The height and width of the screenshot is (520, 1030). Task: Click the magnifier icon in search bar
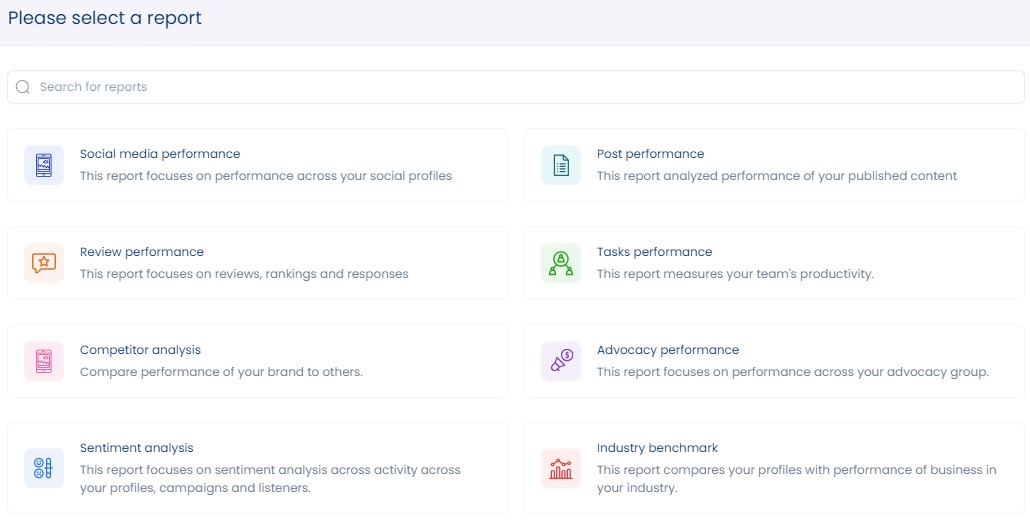[x=23, y=87]
